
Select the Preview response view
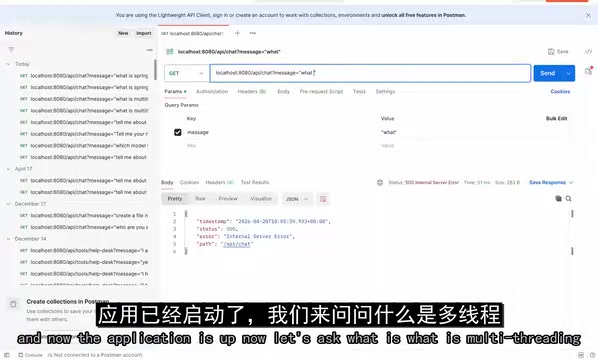[228, 199]
